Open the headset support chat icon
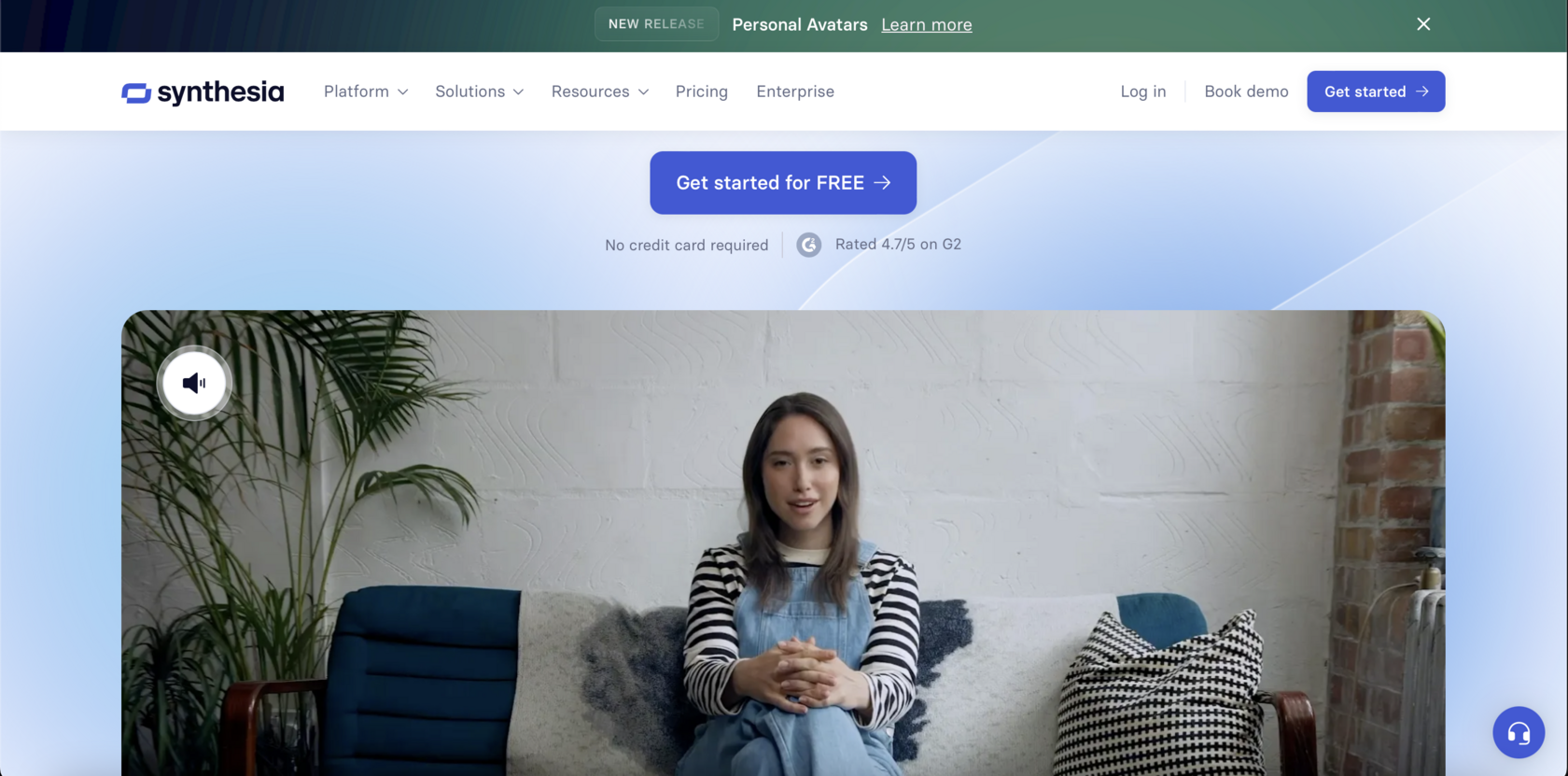 pos(1519,733)
